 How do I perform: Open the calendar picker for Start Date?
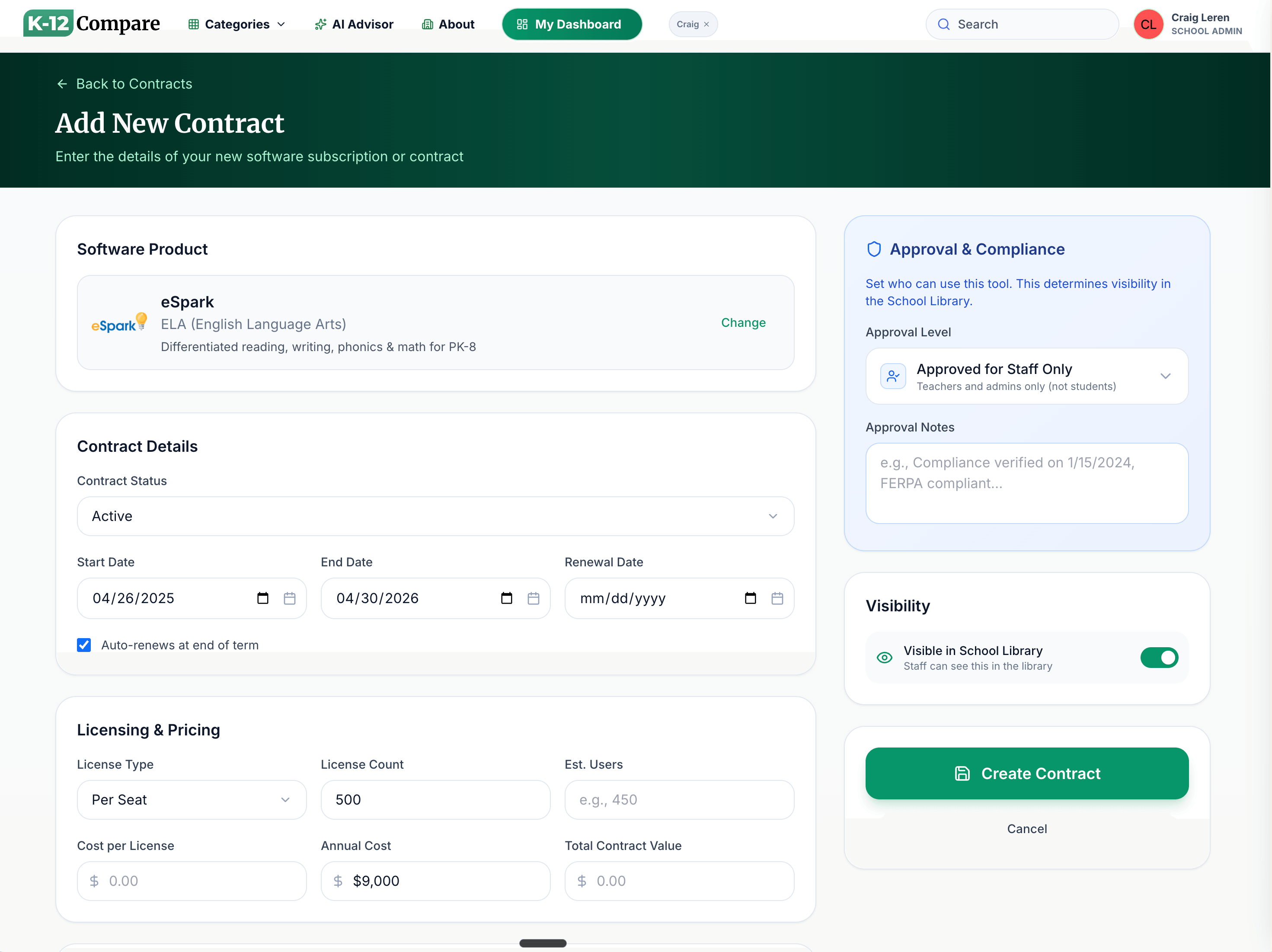[289, 598]
